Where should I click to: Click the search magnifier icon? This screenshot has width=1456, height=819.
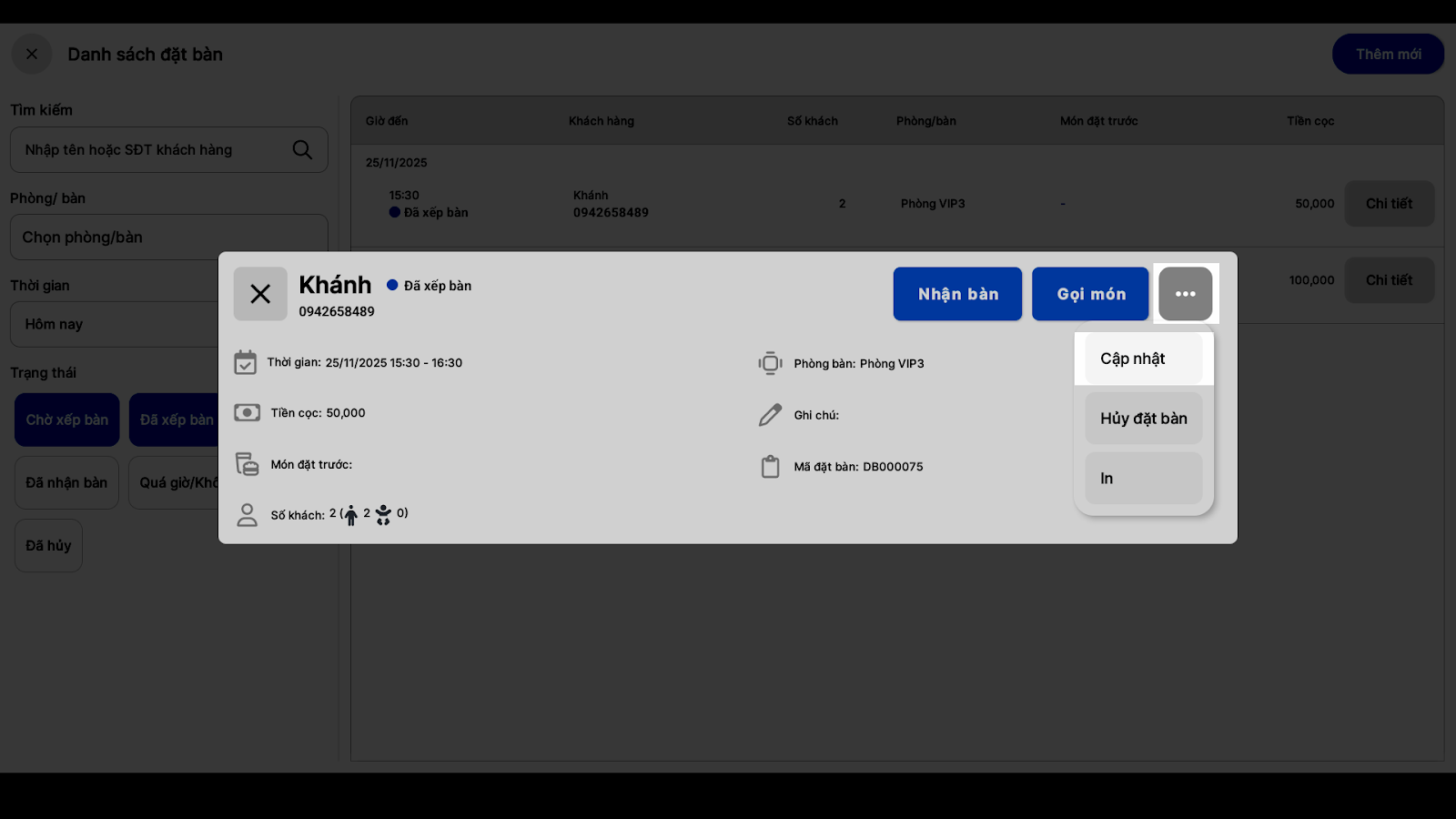302,149
